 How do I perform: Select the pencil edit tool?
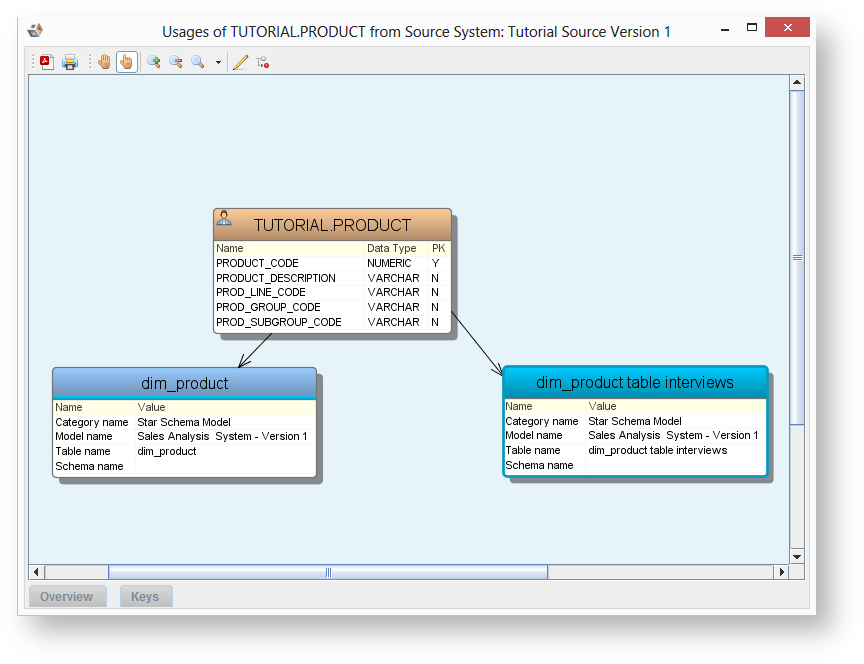tap(240, 63)
